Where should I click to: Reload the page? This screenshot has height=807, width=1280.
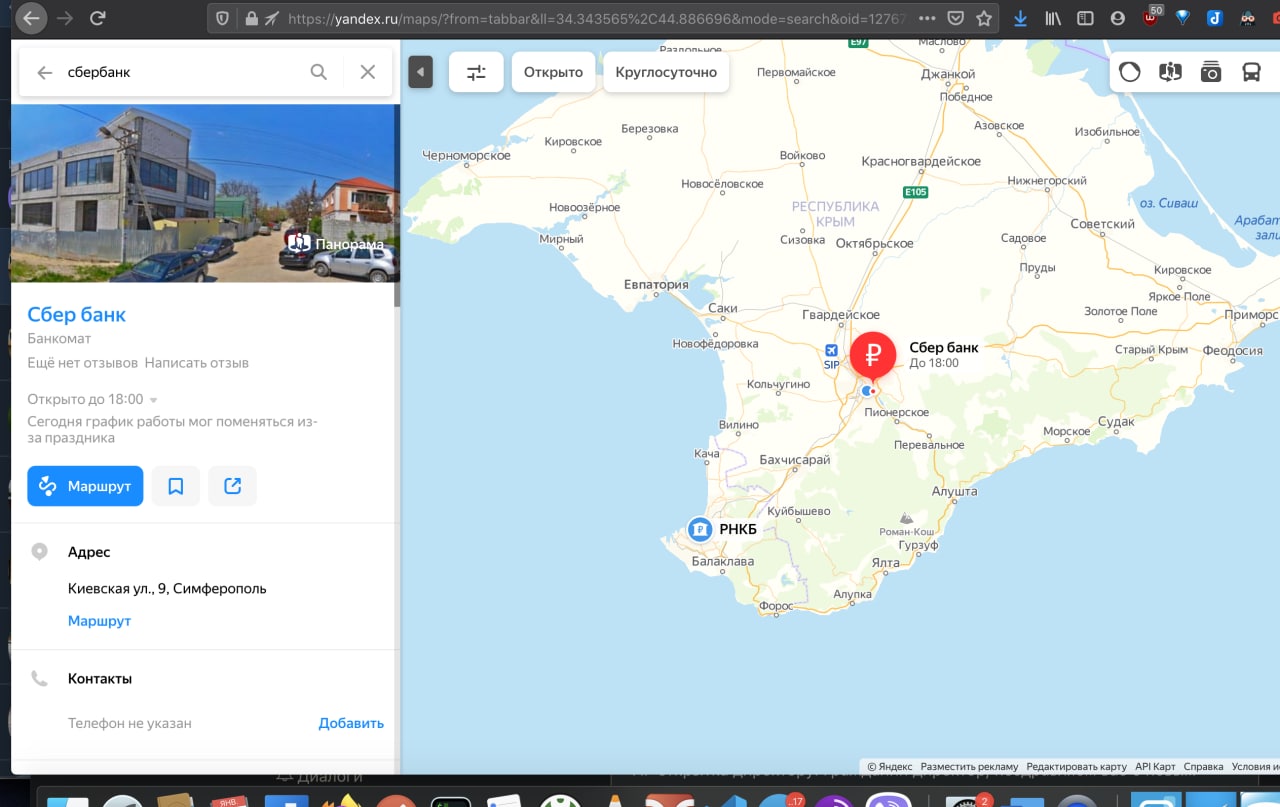pyautogui.click(x=97, y=18)
